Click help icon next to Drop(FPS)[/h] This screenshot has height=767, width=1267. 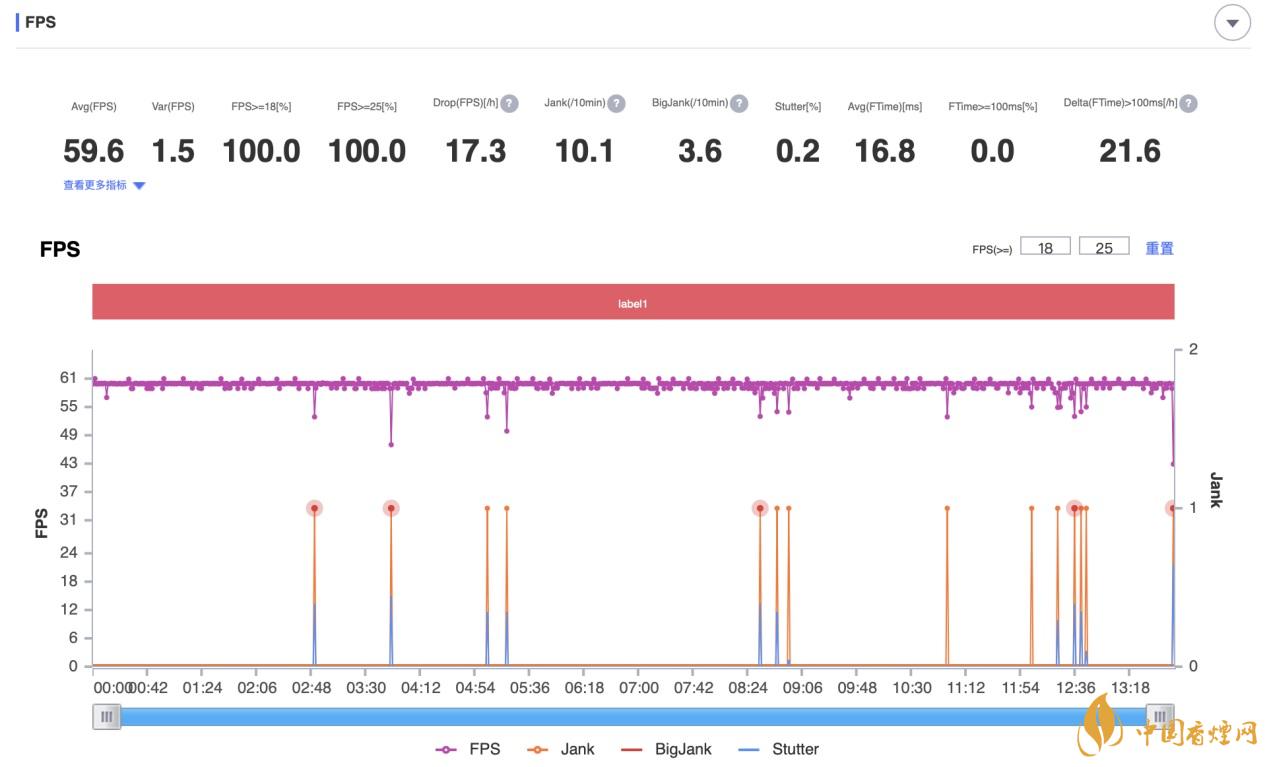click(x=509, y=103)
